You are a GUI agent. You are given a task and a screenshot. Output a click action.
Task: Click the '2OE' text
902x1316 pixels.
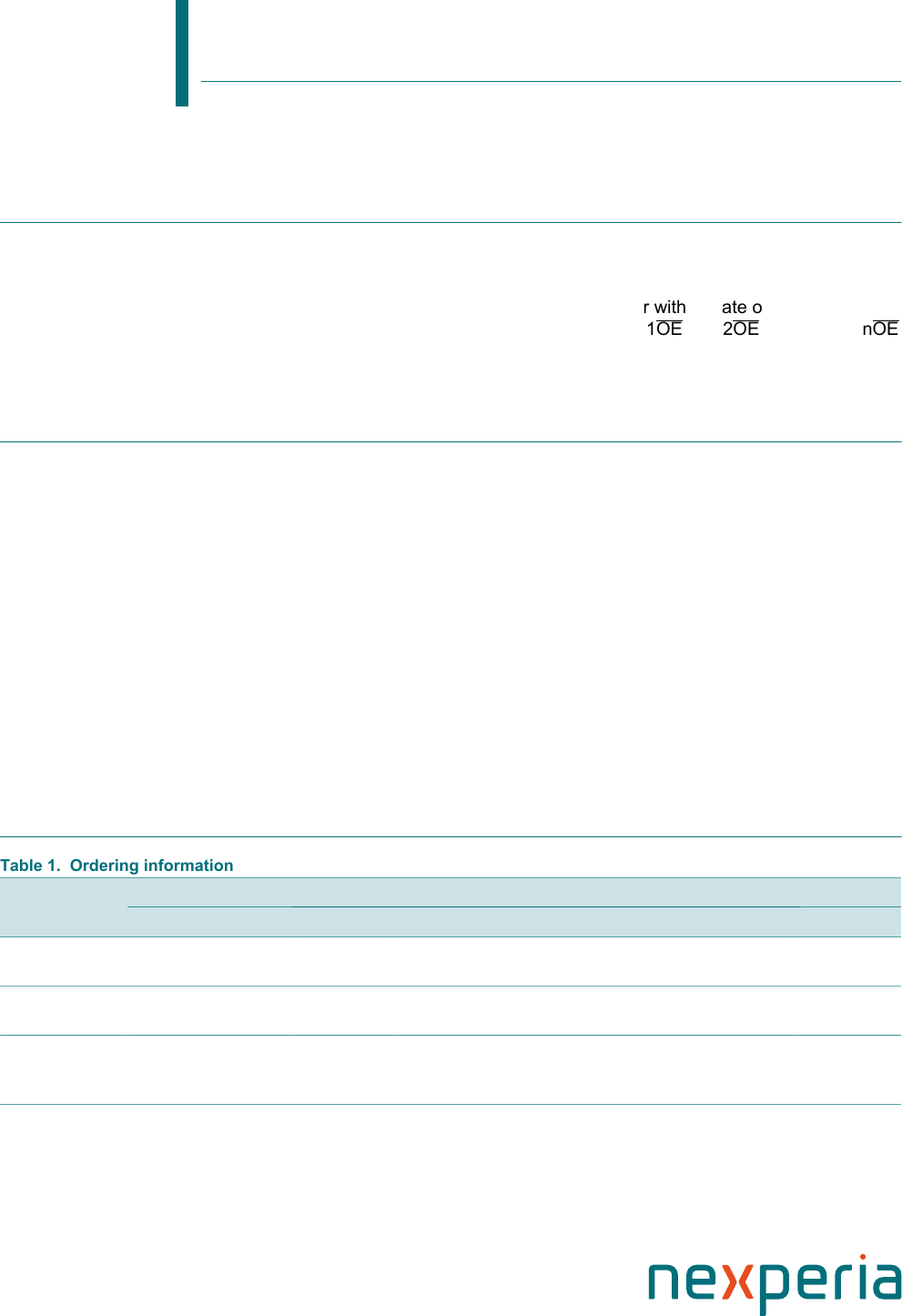741,329
